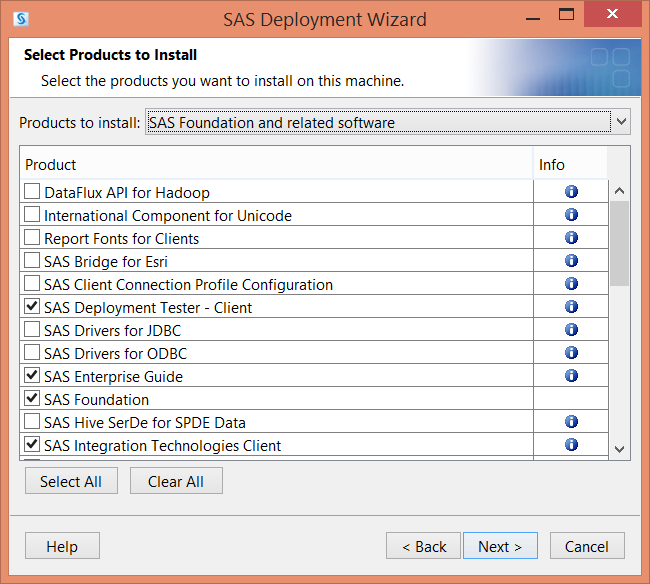The height and width of the screenshot is (584, 650).
Task: Open the Products to install dropdown
Action: click(388, 122)
